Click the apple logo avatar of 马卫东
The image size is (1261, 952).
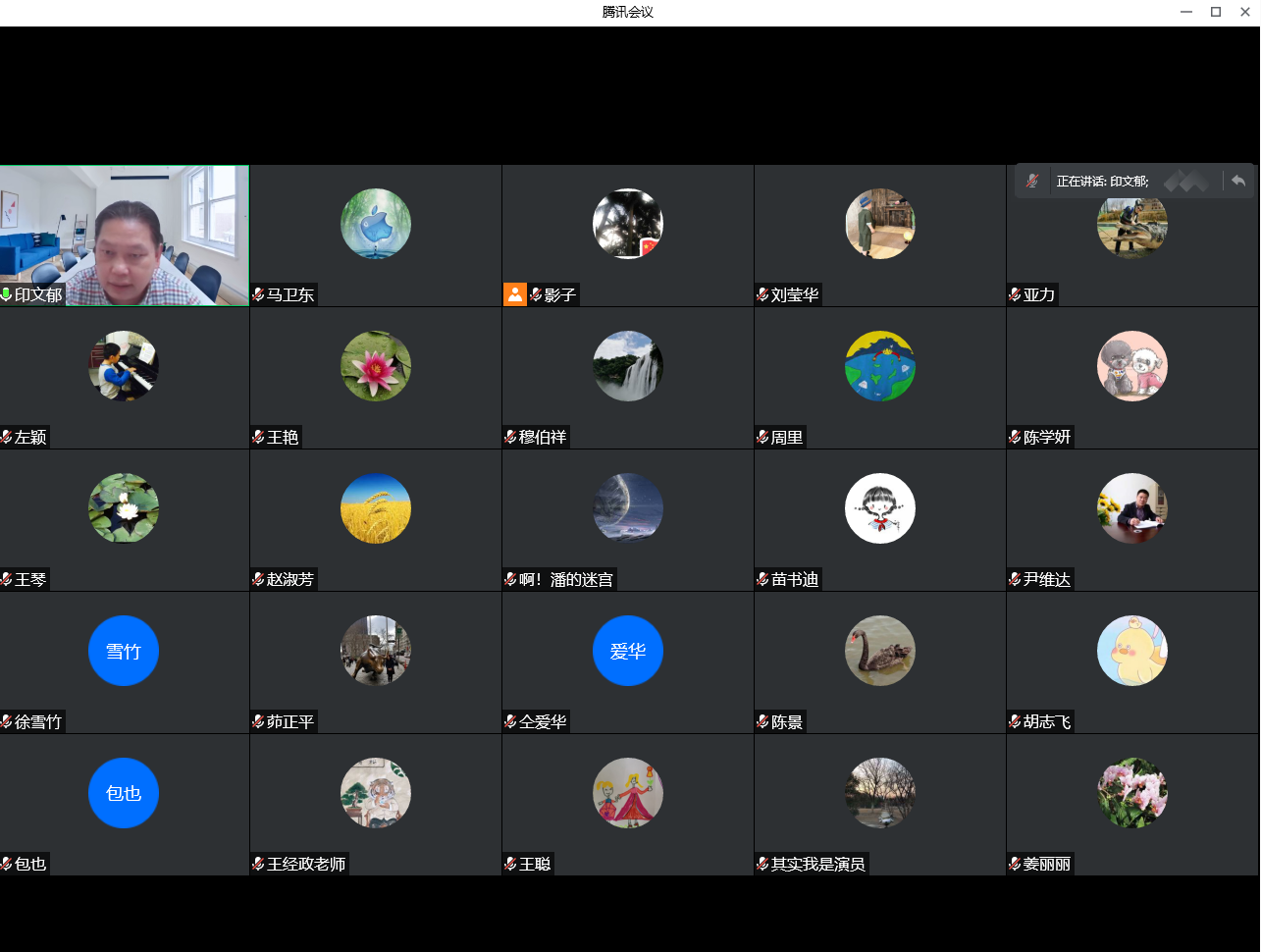[x=376, y=224]
